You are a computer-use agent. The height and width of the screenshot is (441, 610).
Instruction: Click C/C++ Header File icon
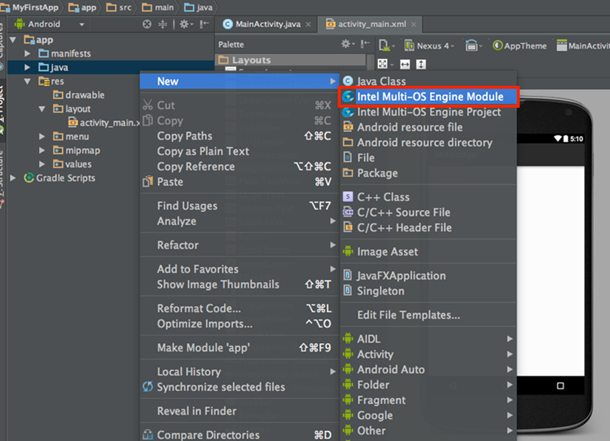[x=348, y=227]
